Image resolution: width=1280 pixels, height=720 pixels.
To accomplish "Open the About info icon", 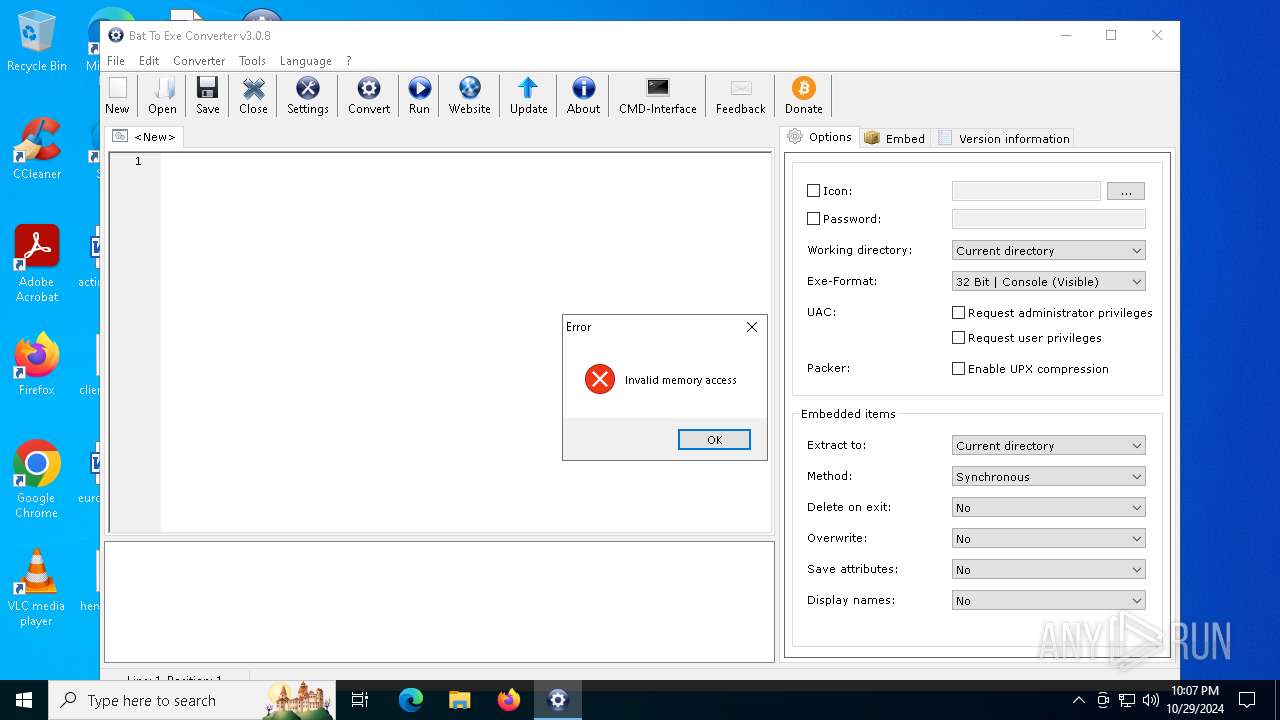I will point(583,96).
